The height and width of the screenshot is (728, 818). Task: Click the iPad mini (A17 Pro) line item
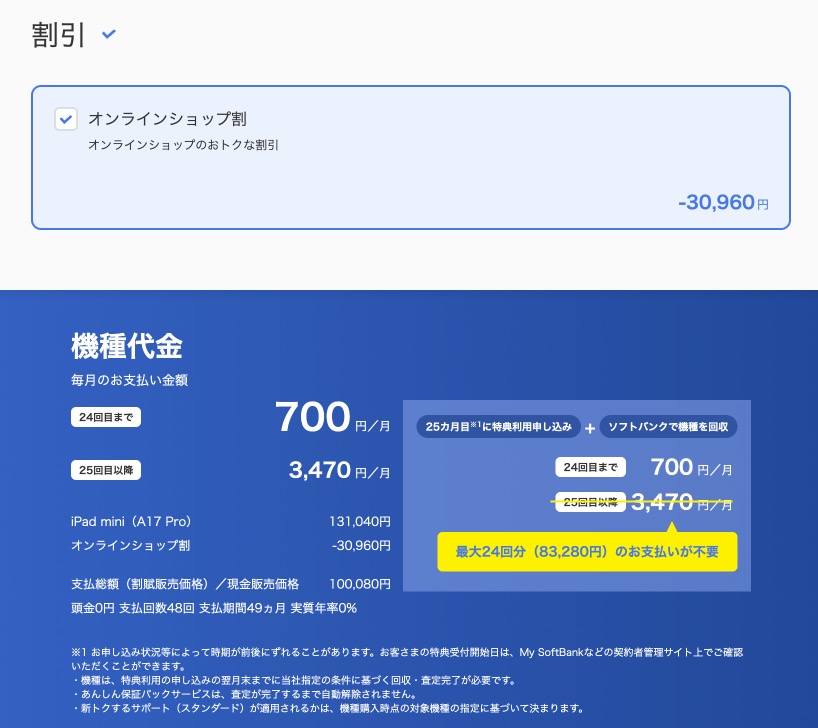(131, 522)
